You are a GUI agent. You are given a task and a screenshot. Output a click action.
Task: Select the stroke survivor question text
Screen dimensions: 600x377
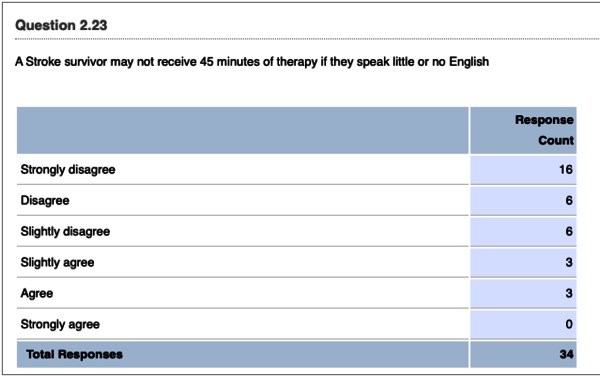[x=252, y=62]
